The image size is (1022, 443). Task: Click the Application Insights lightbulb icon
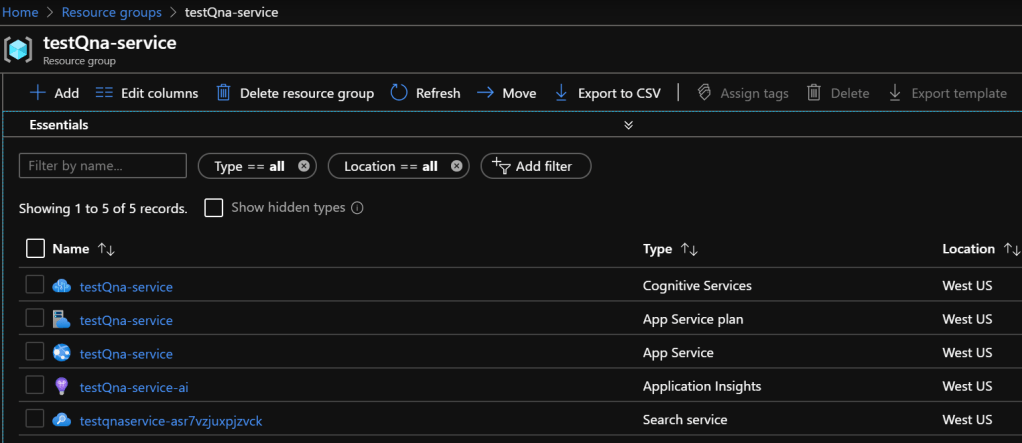62,387
